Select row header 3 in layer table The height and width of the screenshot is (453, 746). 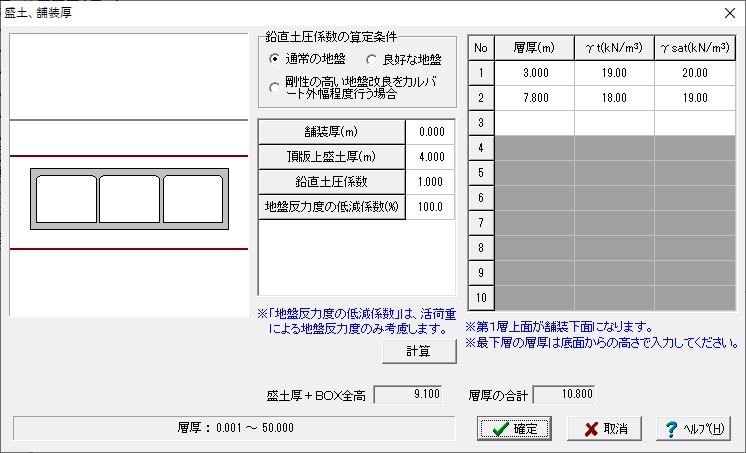point(481,123)
